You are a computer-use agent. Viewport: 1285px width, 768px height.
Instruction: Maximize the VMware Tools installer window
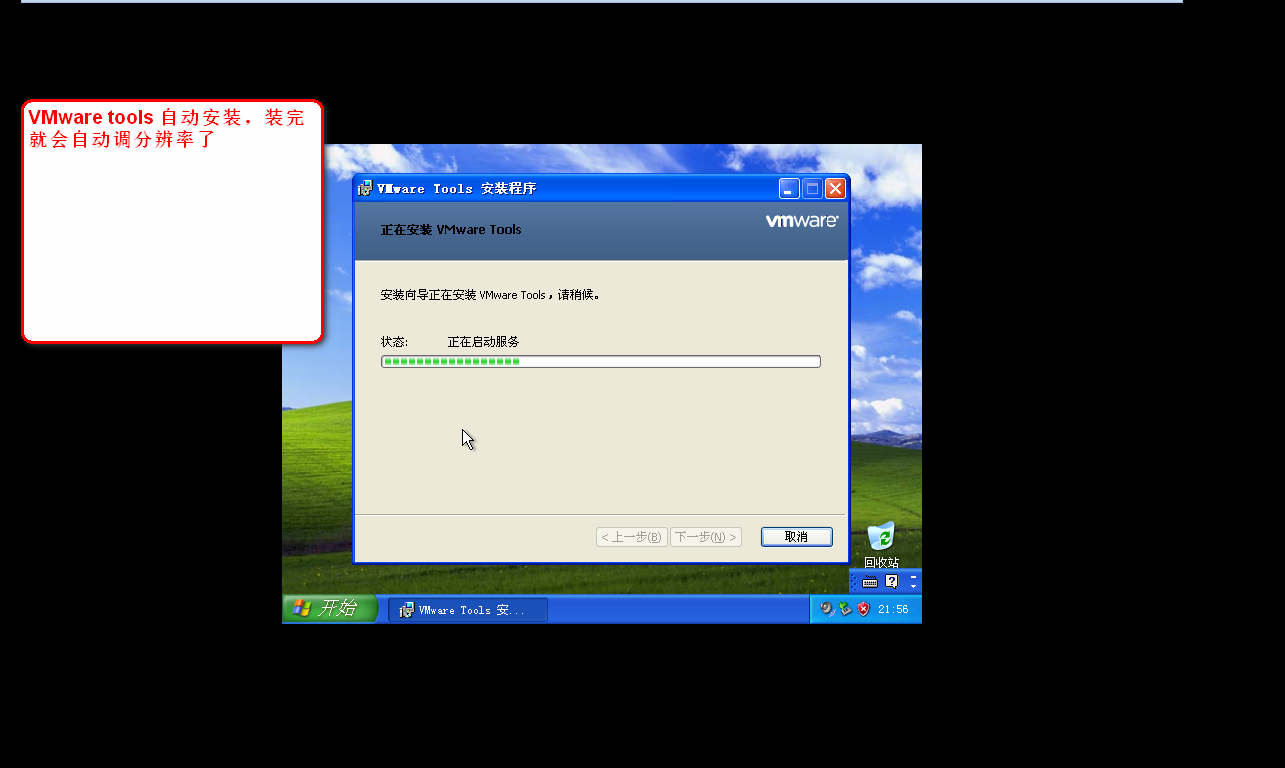coord(813,188)
